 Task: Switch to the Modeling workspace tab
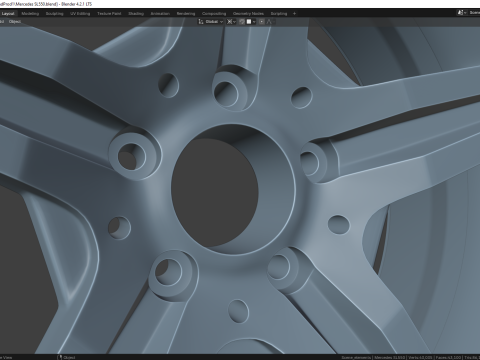click(x=30, y=14)
